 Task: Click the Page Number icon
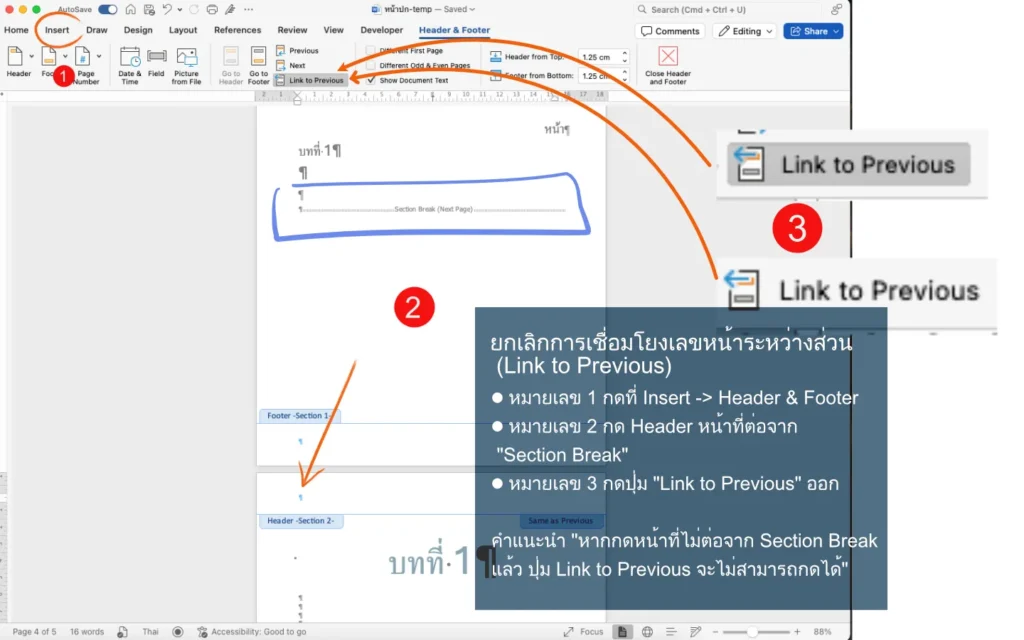pos(82,57)
